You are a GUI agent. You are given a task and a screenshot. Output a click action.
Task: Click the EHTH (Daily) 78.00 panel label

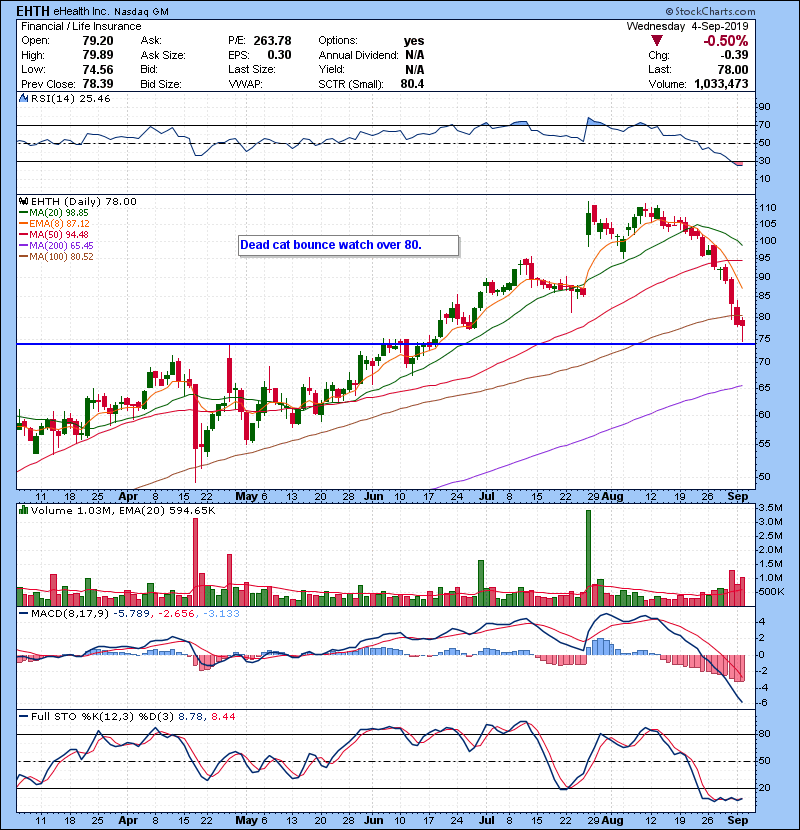click(84, 202)
